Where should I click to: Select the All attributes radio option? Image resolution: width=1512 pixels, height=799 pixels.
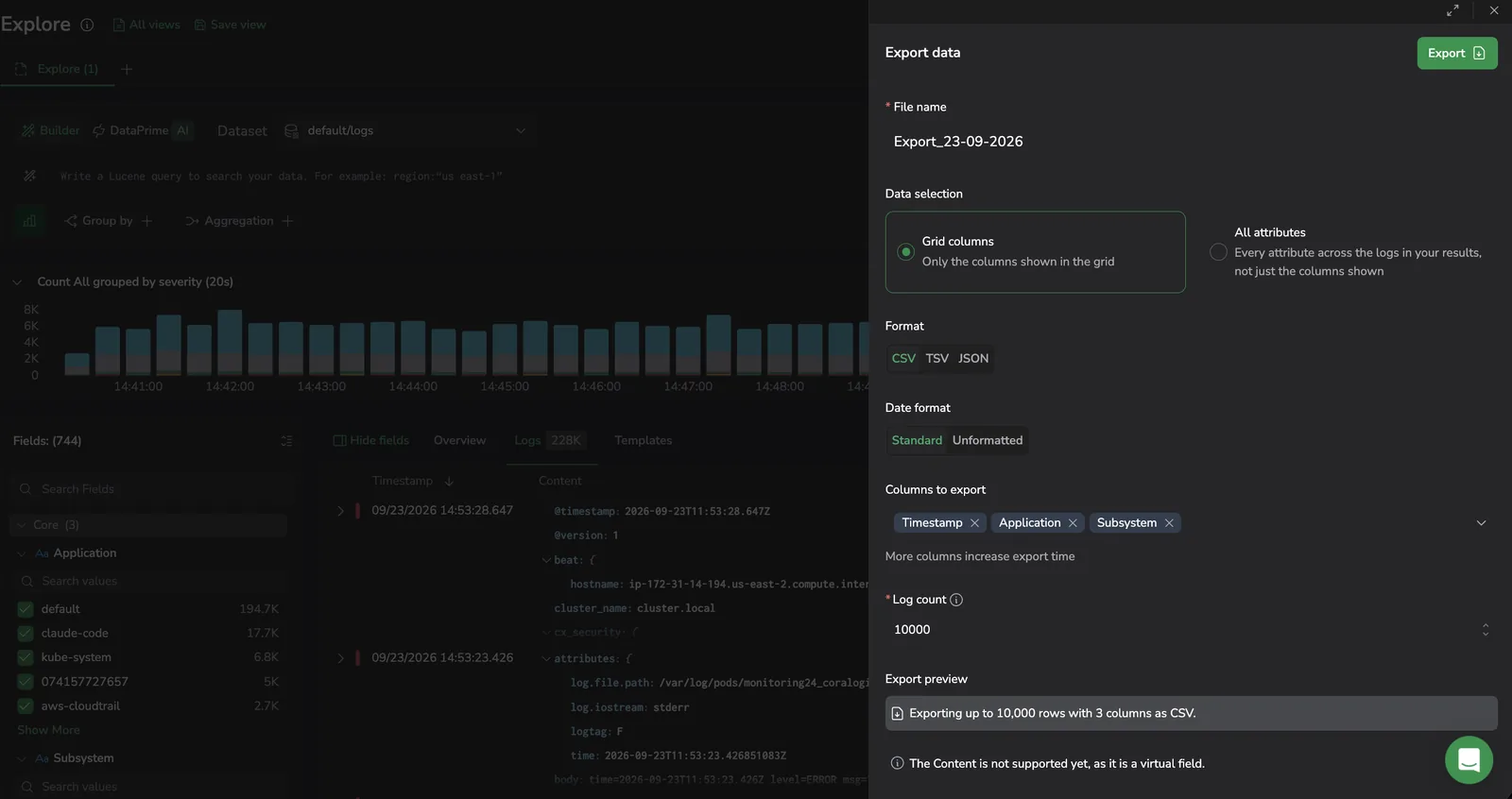point(1218,251)
